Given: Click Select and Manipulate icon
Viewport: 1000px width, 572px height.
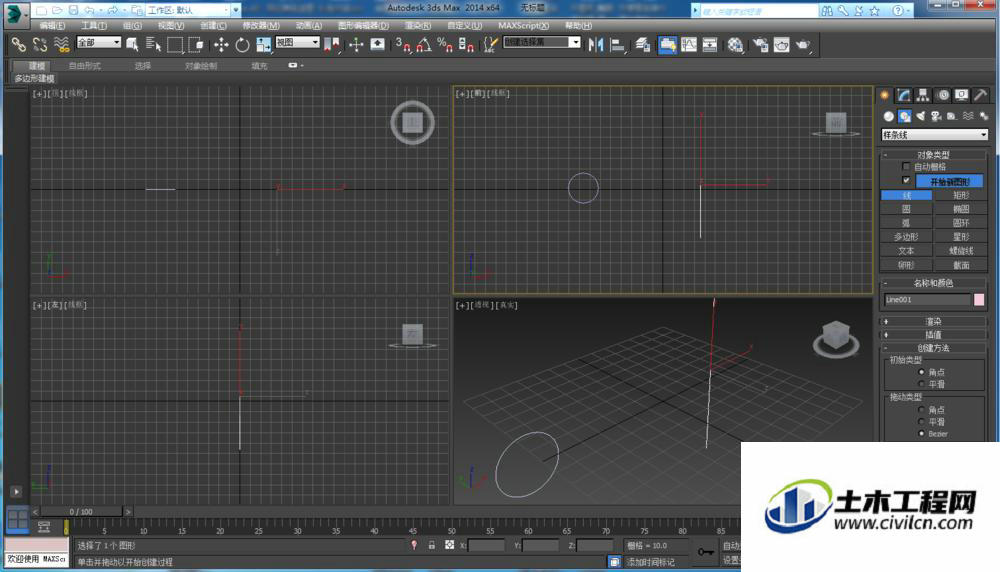Looking at the screenshot, I should [x=356, y=44].
